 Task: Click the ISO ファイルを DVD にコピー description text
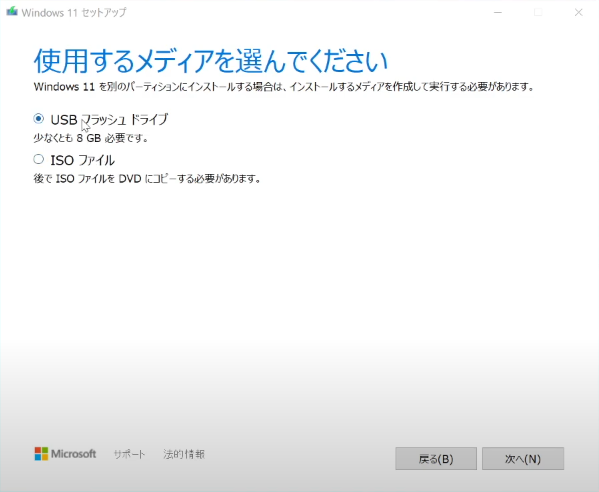147,178
